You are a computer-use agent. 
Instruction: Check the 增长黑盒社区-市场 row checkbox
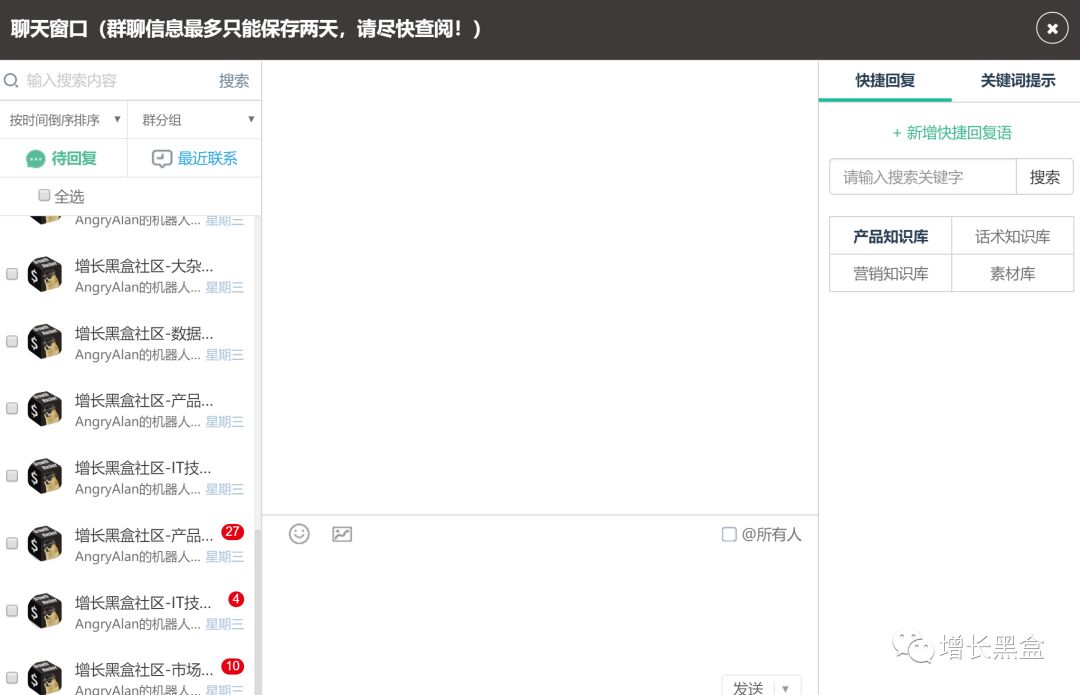12,678
